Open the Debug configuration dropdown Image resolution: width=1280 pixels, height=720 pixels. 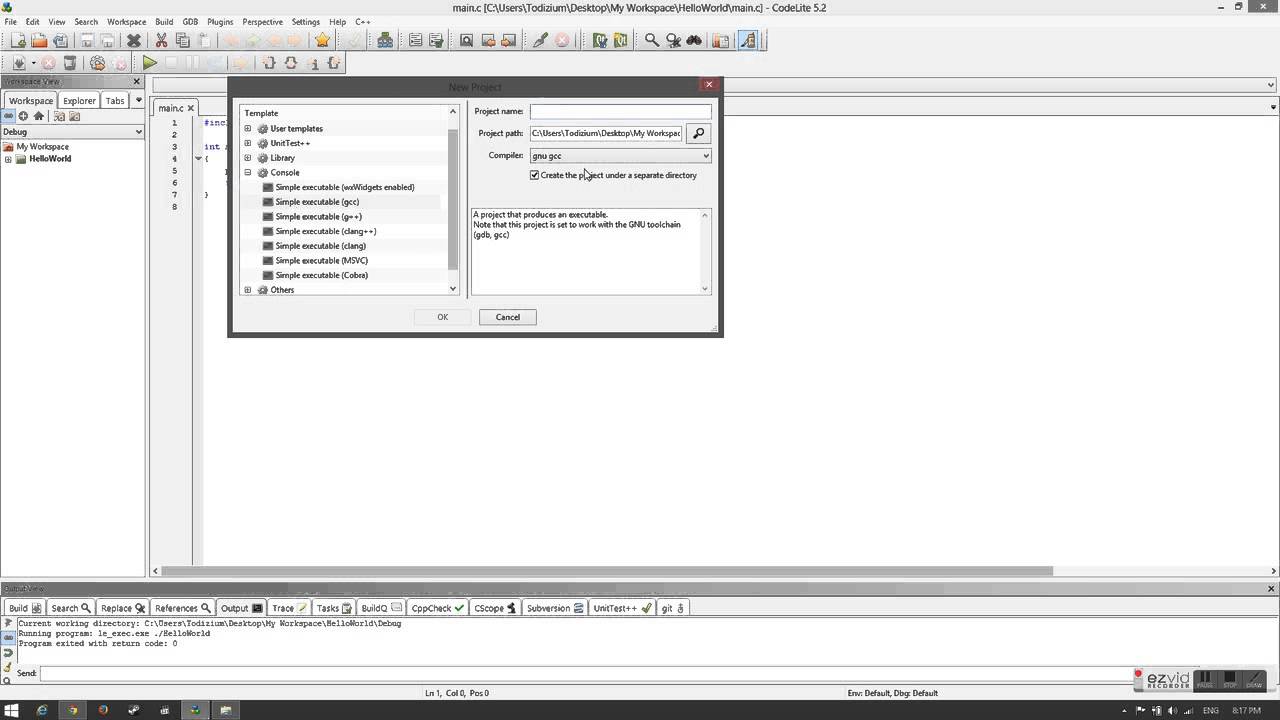(x=72, y=132)
